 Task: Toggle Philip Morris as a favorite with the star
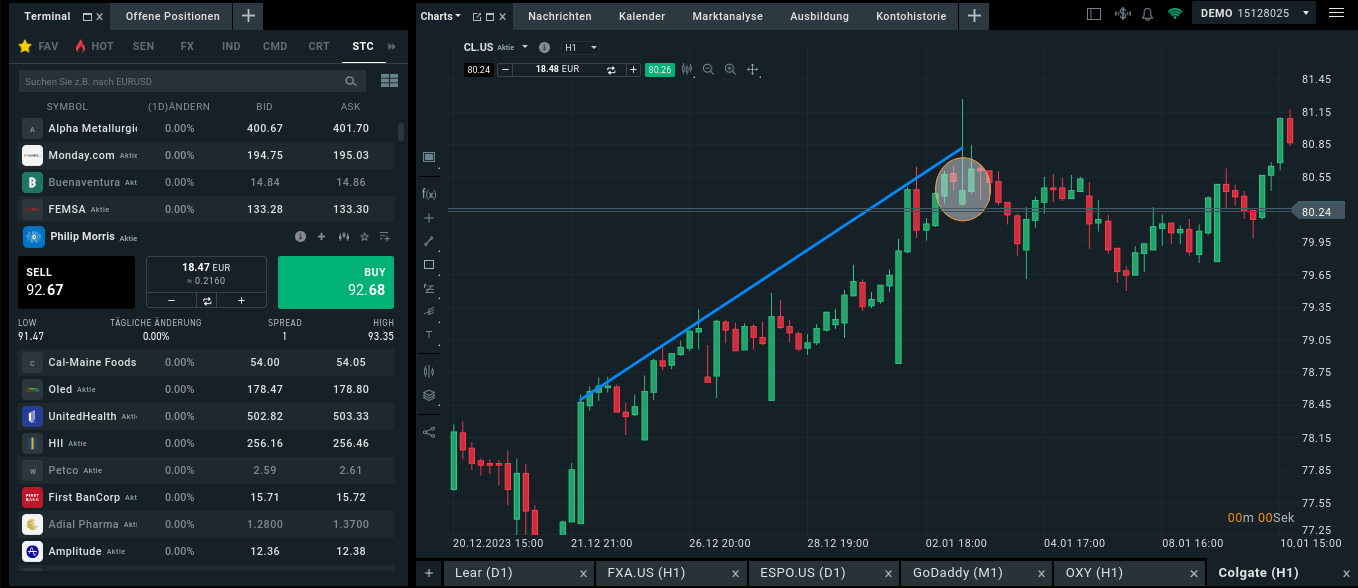click(x=365, y=236)
